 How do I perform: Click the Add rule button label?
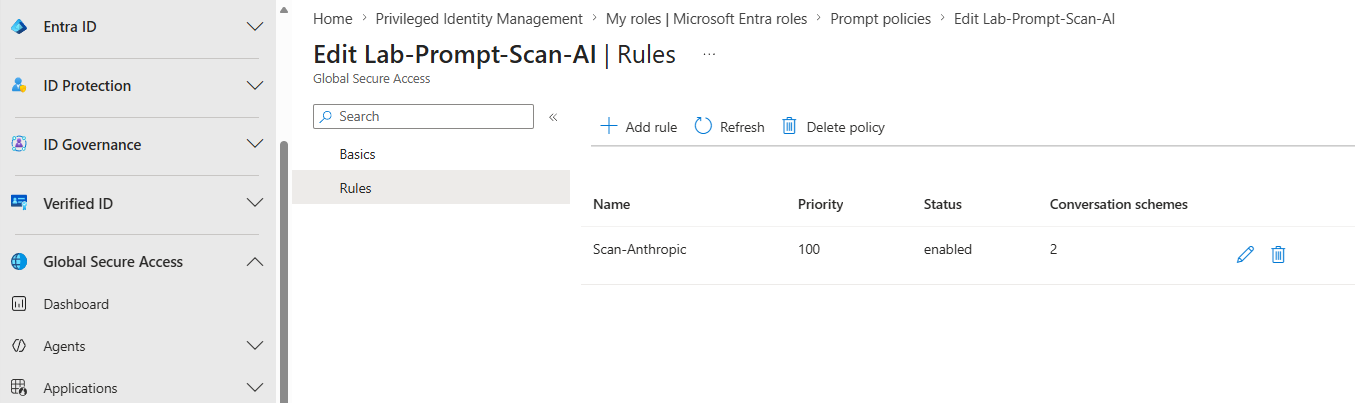click(x=651, y=127)
